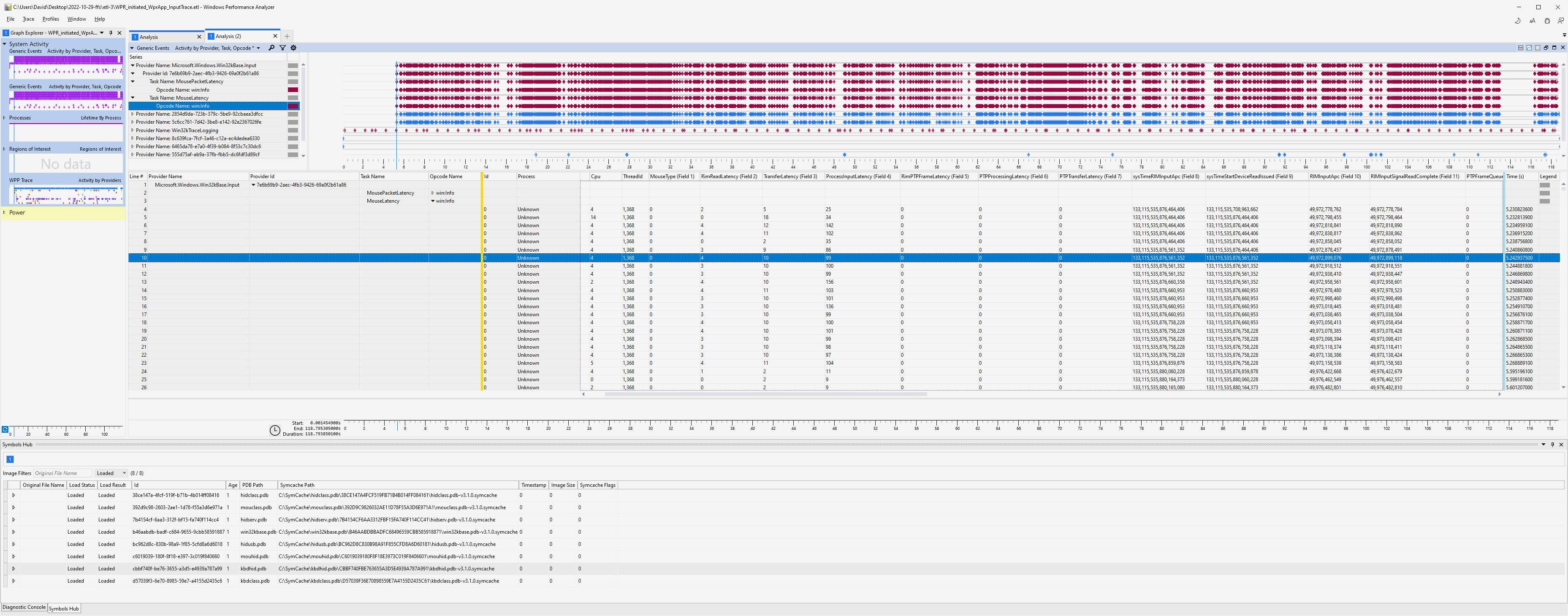The image size is (1568, 616).
Task: Switch to graph and table display mode
Action: 1521,47
